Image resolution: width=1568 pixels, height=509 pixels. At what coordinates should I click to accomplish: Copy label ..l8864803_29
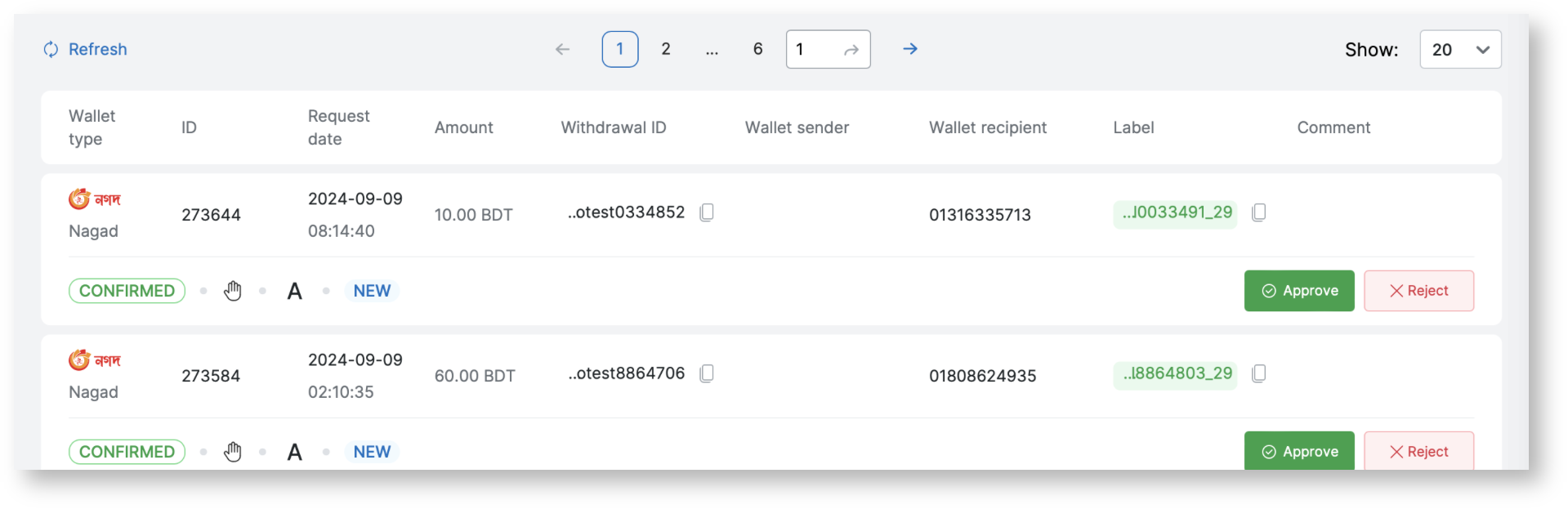pyautogui.click(x=1259, y=373)
